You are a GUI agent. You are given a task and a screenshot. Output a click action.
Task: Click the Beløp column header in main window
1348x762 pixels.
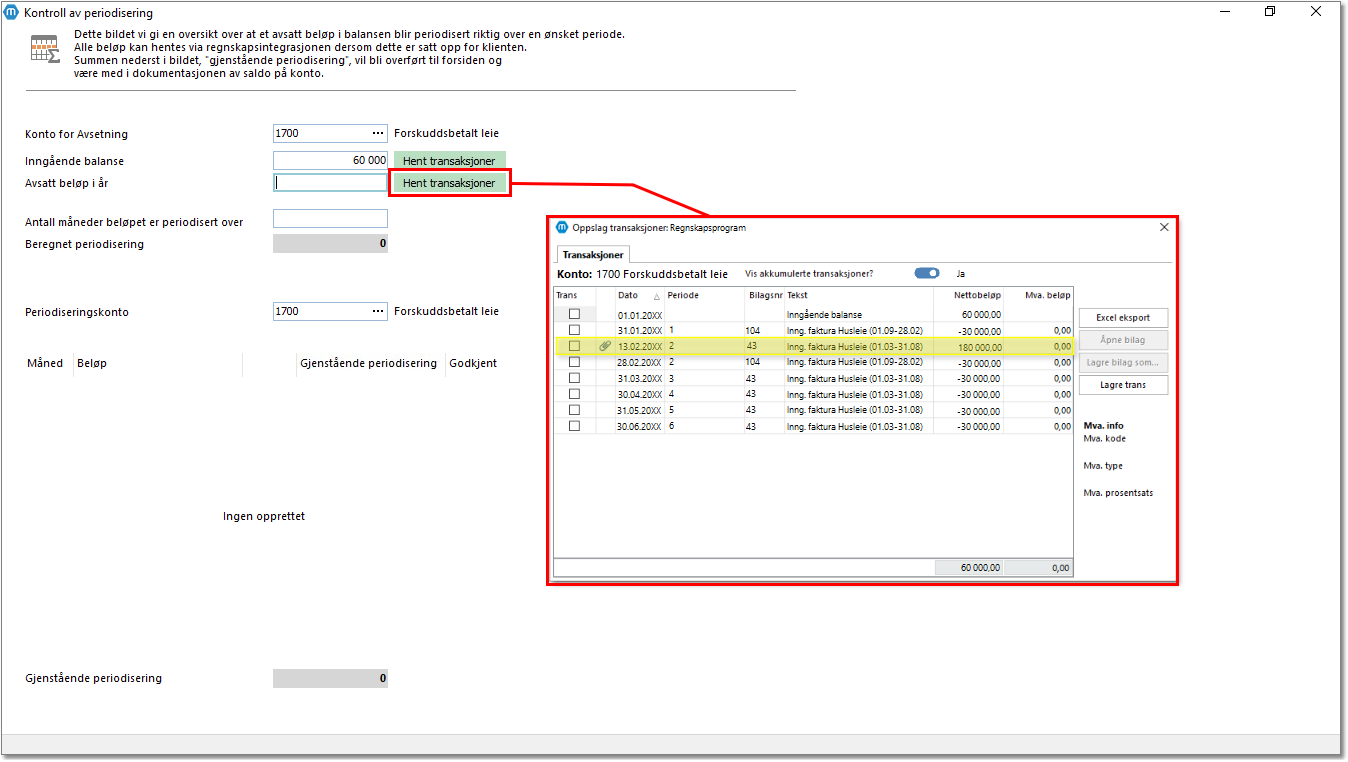click(92, 363)
